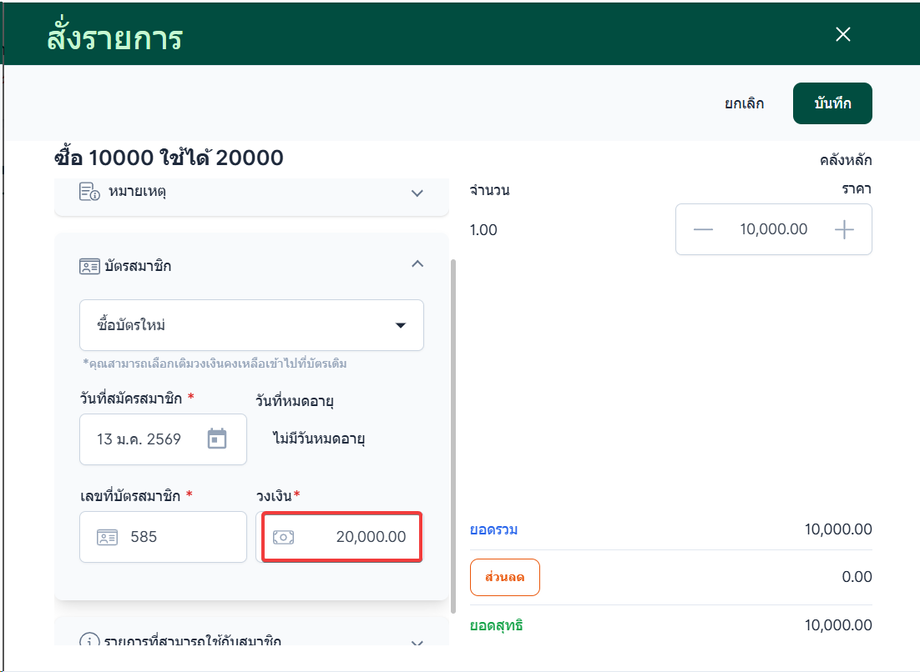This screenshot has width=920, height=672.
Task: Click the quantity value 1.00
Action: (483, 229)
